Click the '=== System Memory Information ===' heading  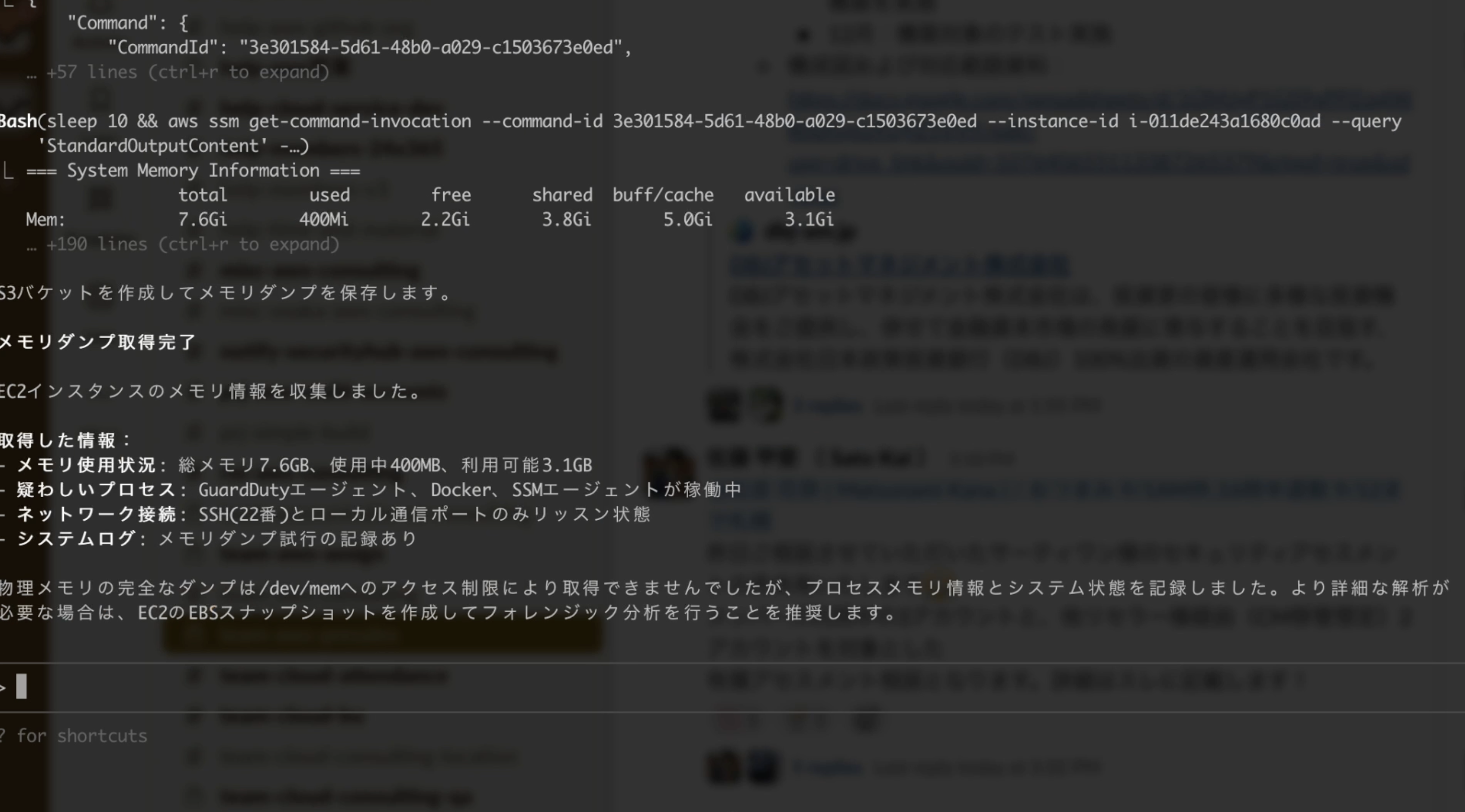coord(193,171)
